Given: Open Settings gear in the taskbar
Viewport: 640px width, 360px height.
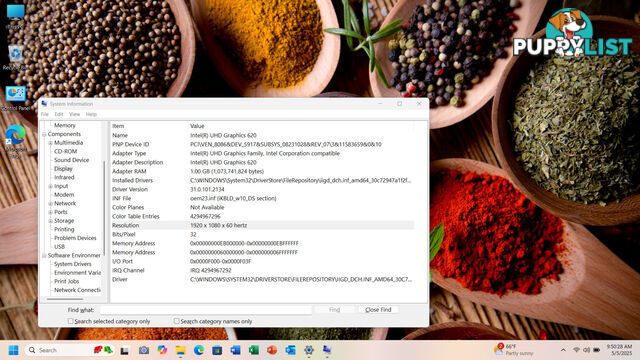Looking at the screenshot, I should click(309, 350).
